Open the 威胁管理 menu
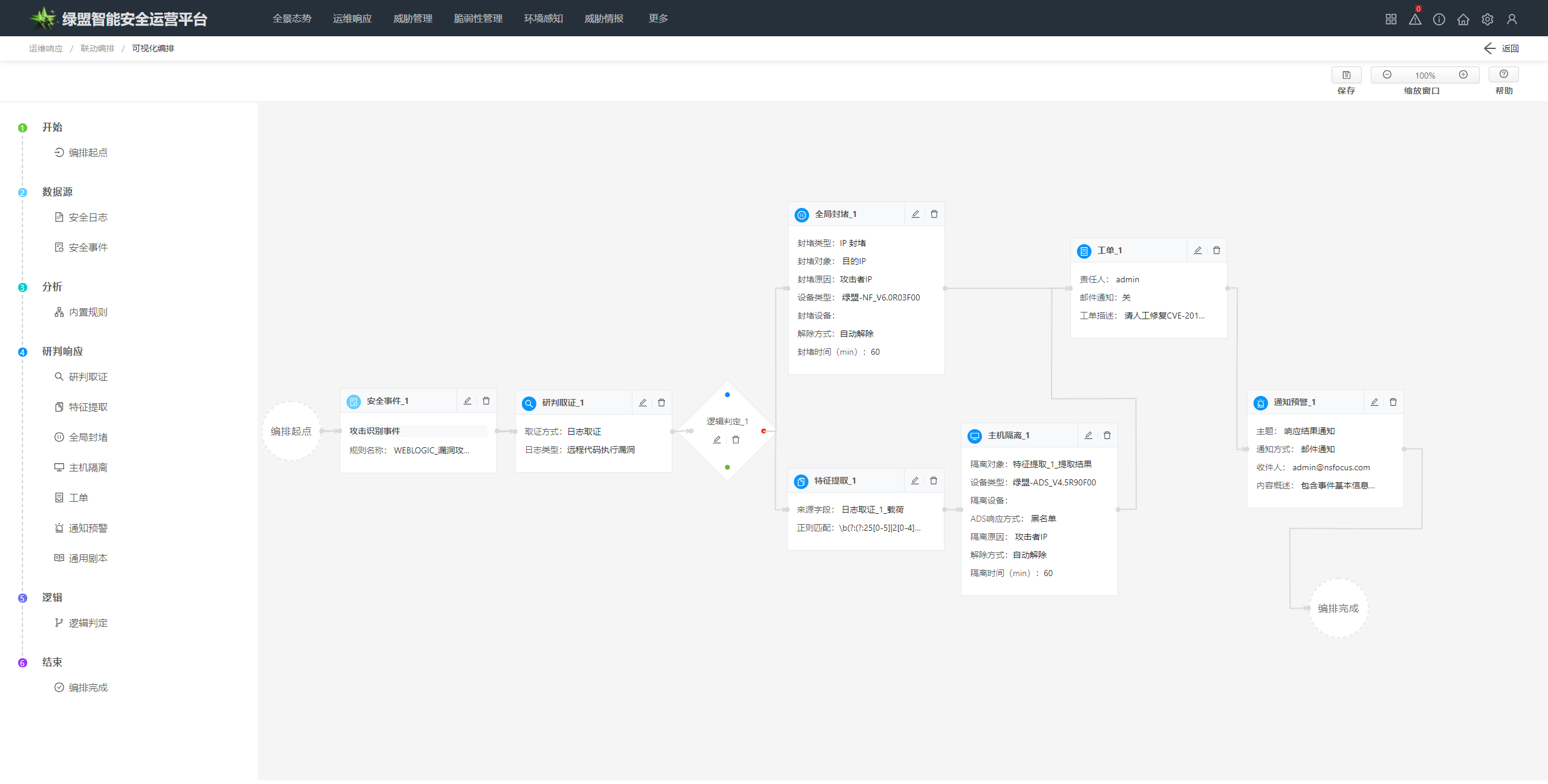1548x784 pixels. click(412, 19)
